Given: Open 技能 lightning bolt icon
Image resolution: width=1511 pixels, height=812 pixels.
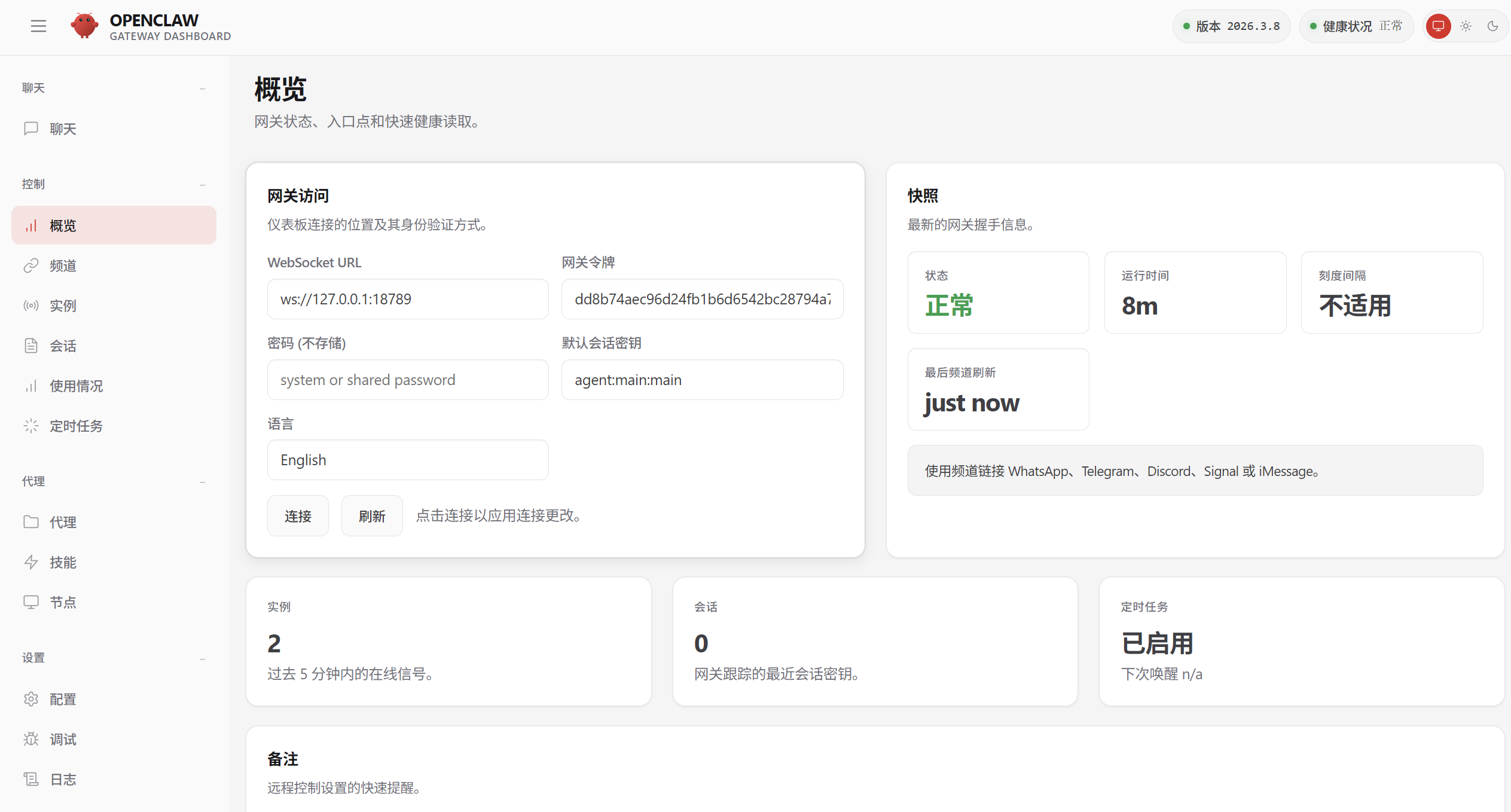Looking at the screenshot, I should (31, 562).
